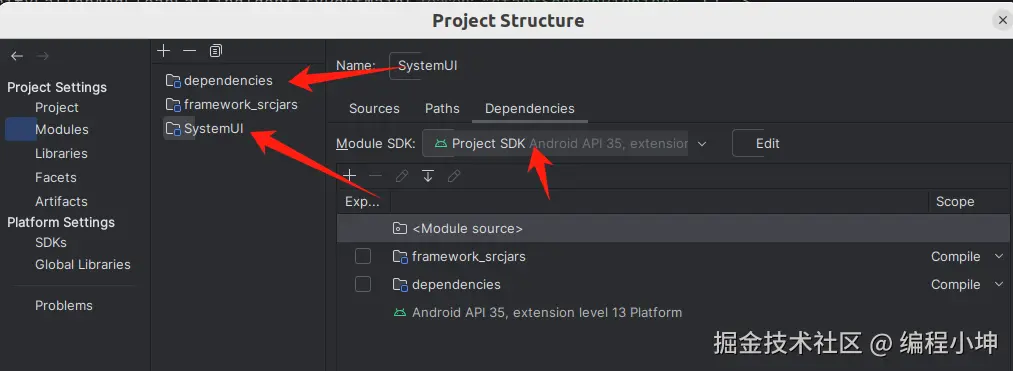Image resolution: width=1013 pixels, height=371 pixels.
Task: Select the framework_srcjars dependency row
Action: tap(673, 257)
